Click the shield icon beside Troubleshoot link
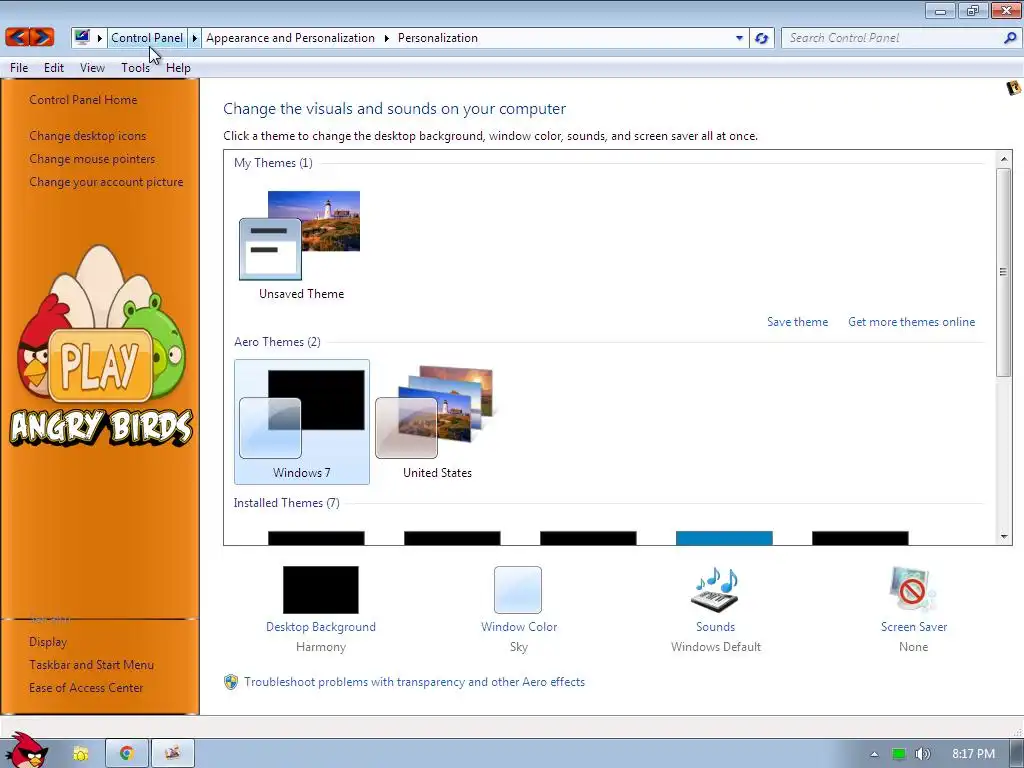The width and height of the screenshot is (1024, 768). [x=231, y=682]
